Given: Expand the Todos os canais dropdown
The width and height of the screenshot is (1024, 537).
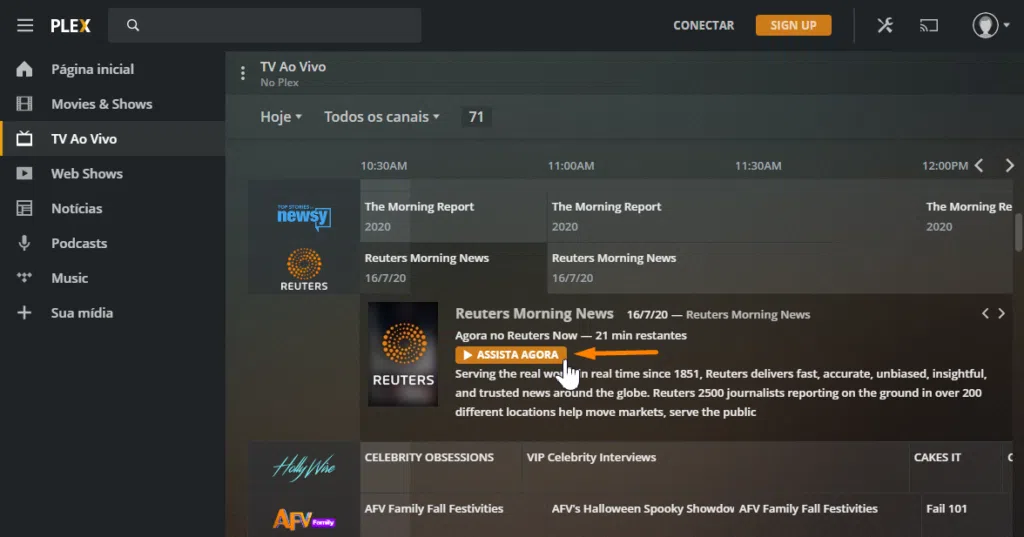Looking at the screenshot, I should click(381, 117).
